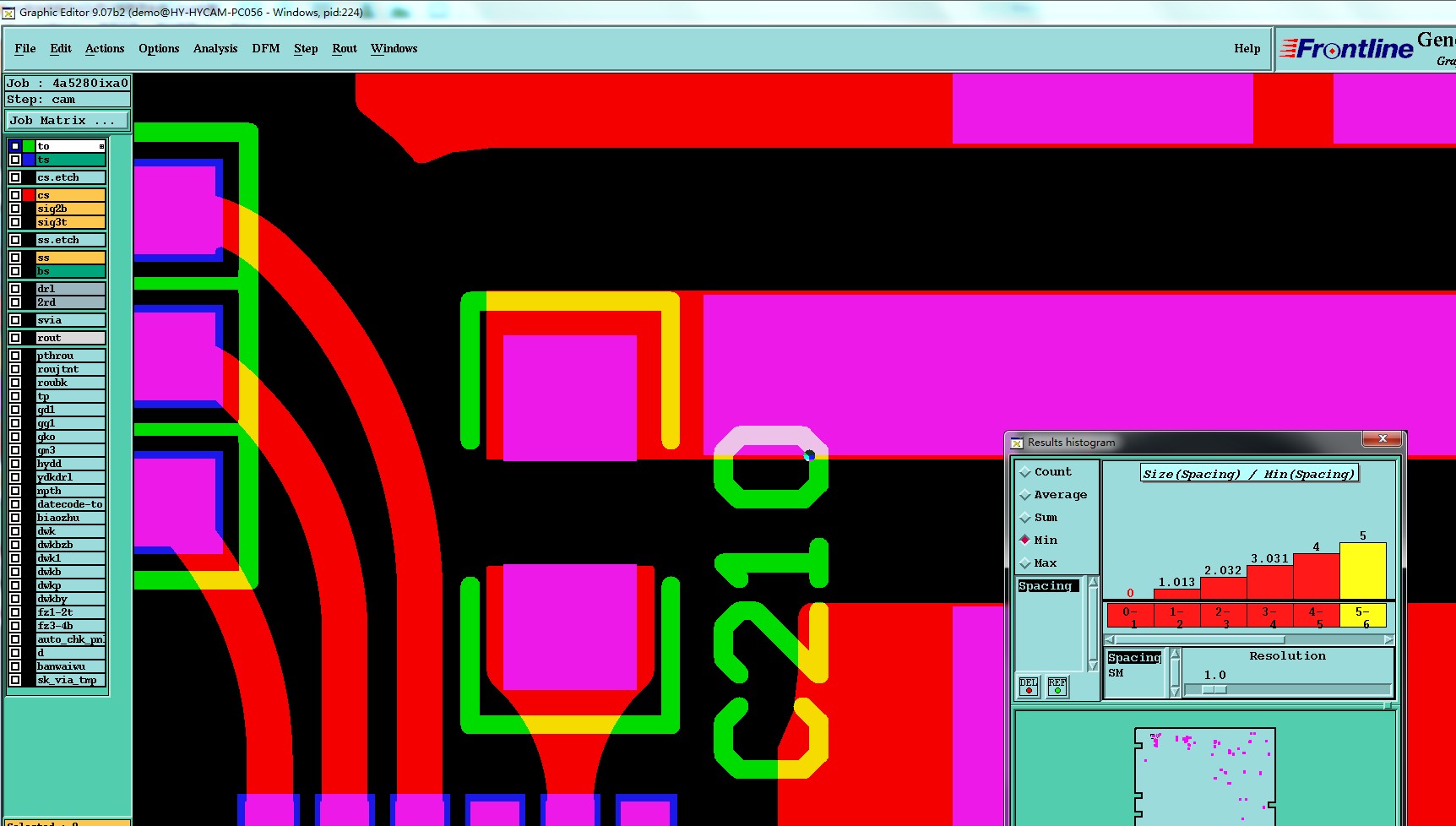Click the Resolution slider handle
1456x826 pixels.
[x=1214, y=690]
